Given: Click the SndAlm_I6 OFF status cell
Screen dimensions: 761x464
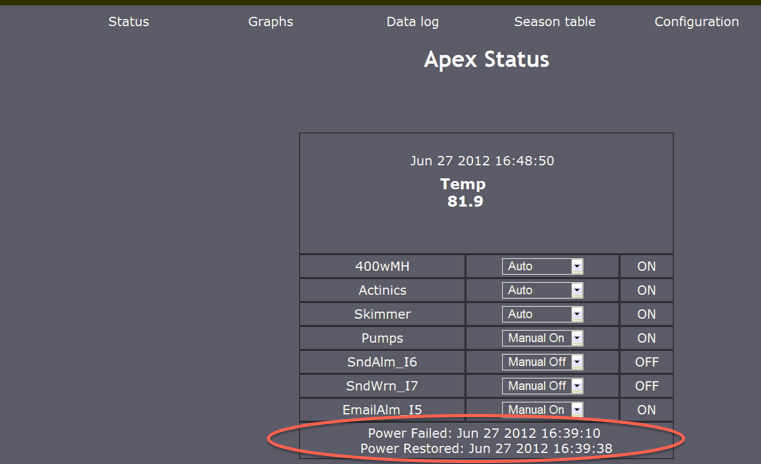Looking at the screenshot, I should click(646, 362).
